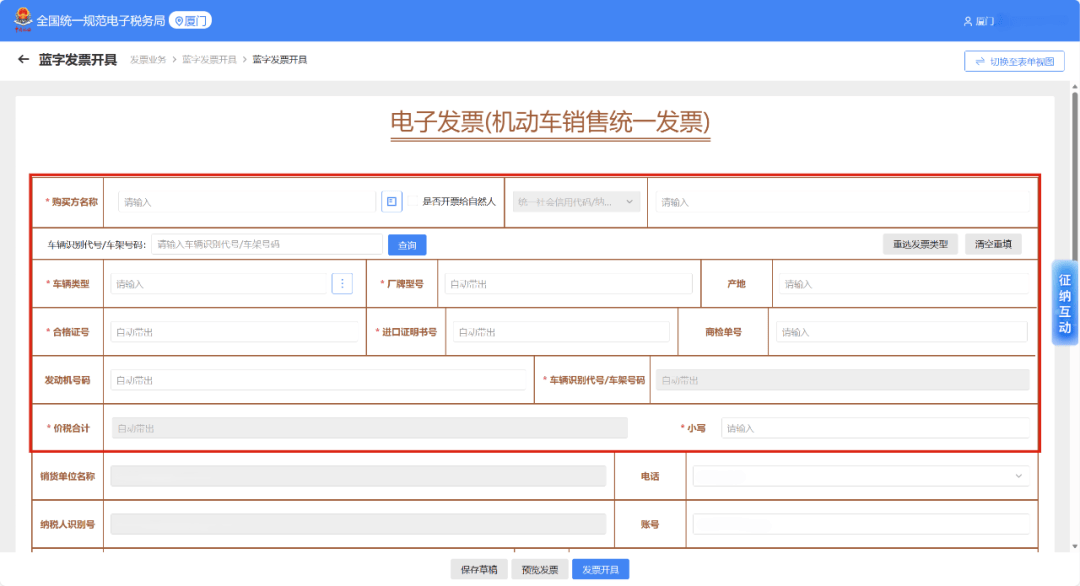Click 清空重填 to reset the form

pos(993,245)
